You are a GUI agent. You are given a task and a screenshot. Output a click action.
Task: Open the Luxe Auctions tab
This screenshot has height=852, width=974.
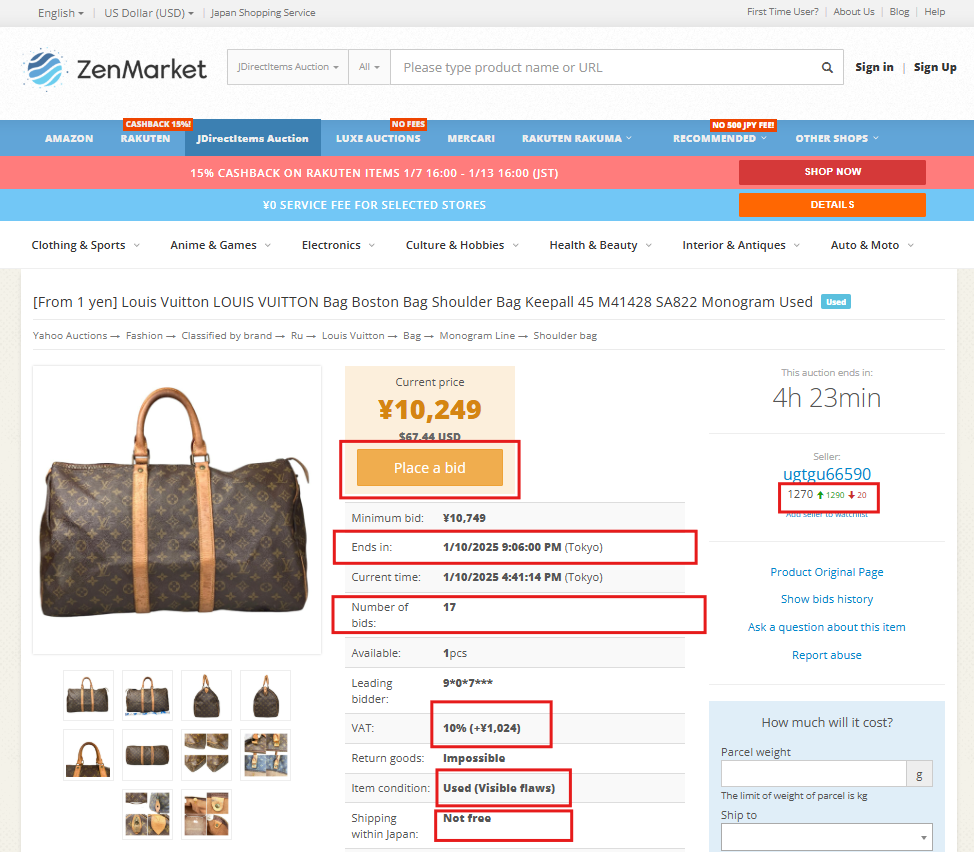[378, 138]
